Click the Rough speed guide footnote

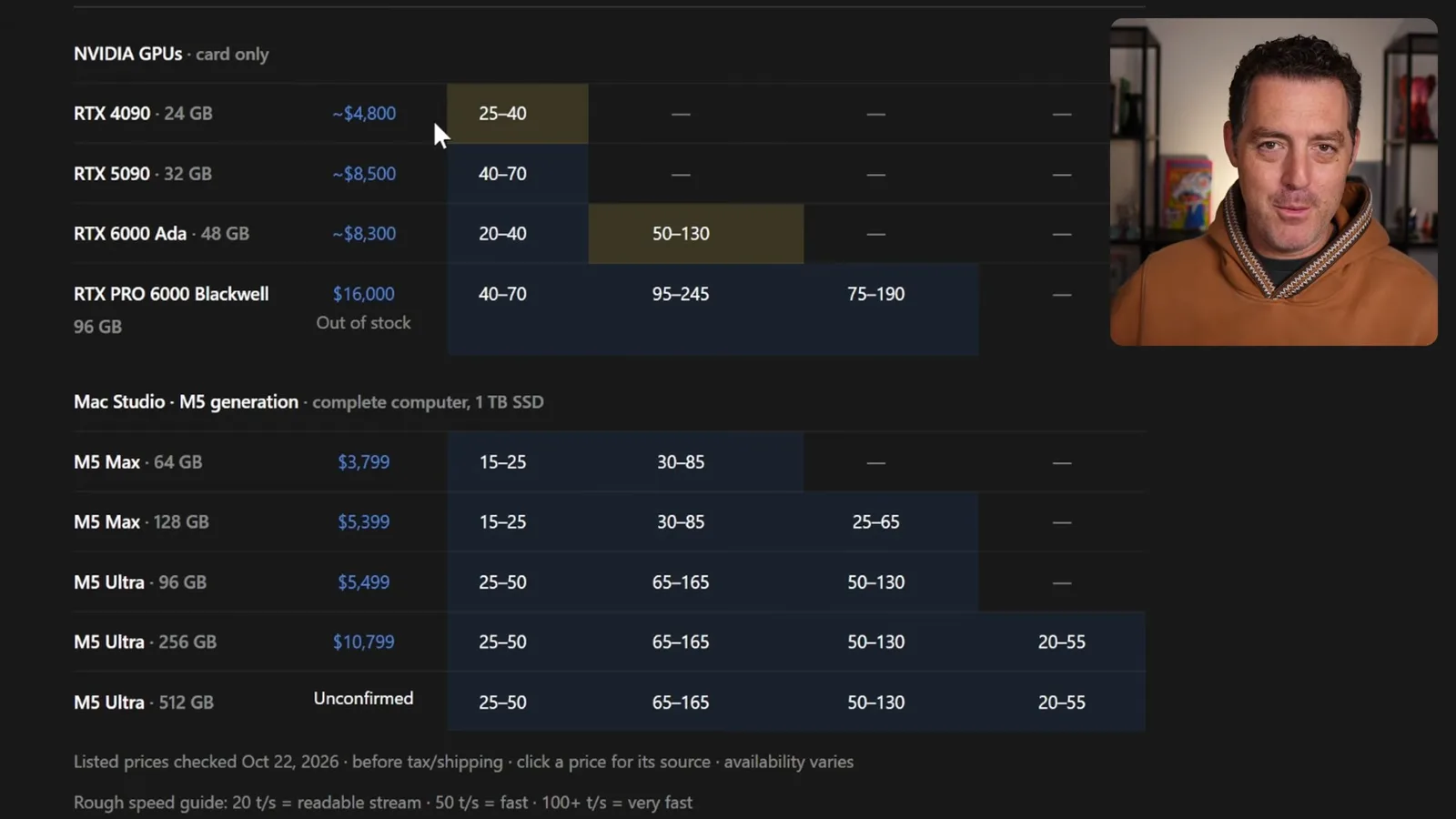383,803
